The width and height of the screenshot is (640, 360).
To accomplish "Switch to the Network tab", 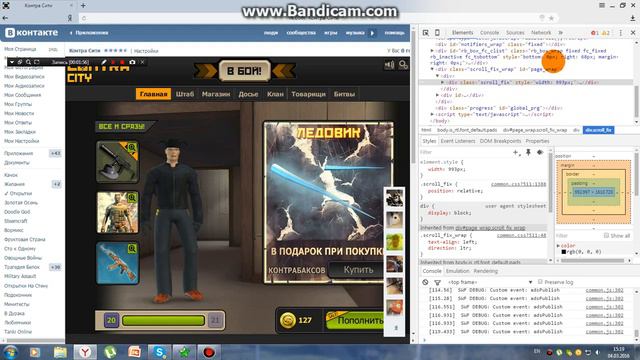I will point(541,33).
